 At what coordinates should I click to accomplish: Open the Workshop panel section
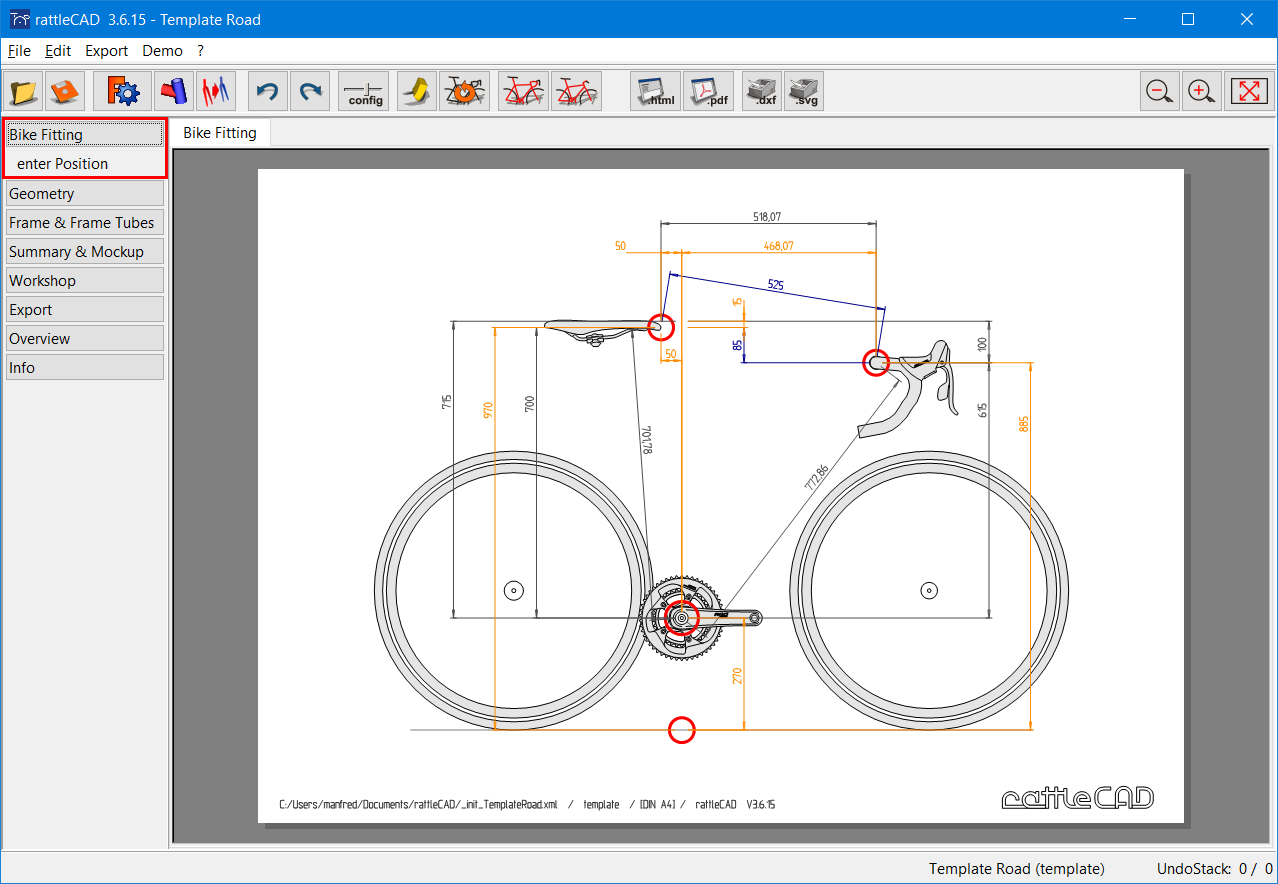(x=84, y=281)
